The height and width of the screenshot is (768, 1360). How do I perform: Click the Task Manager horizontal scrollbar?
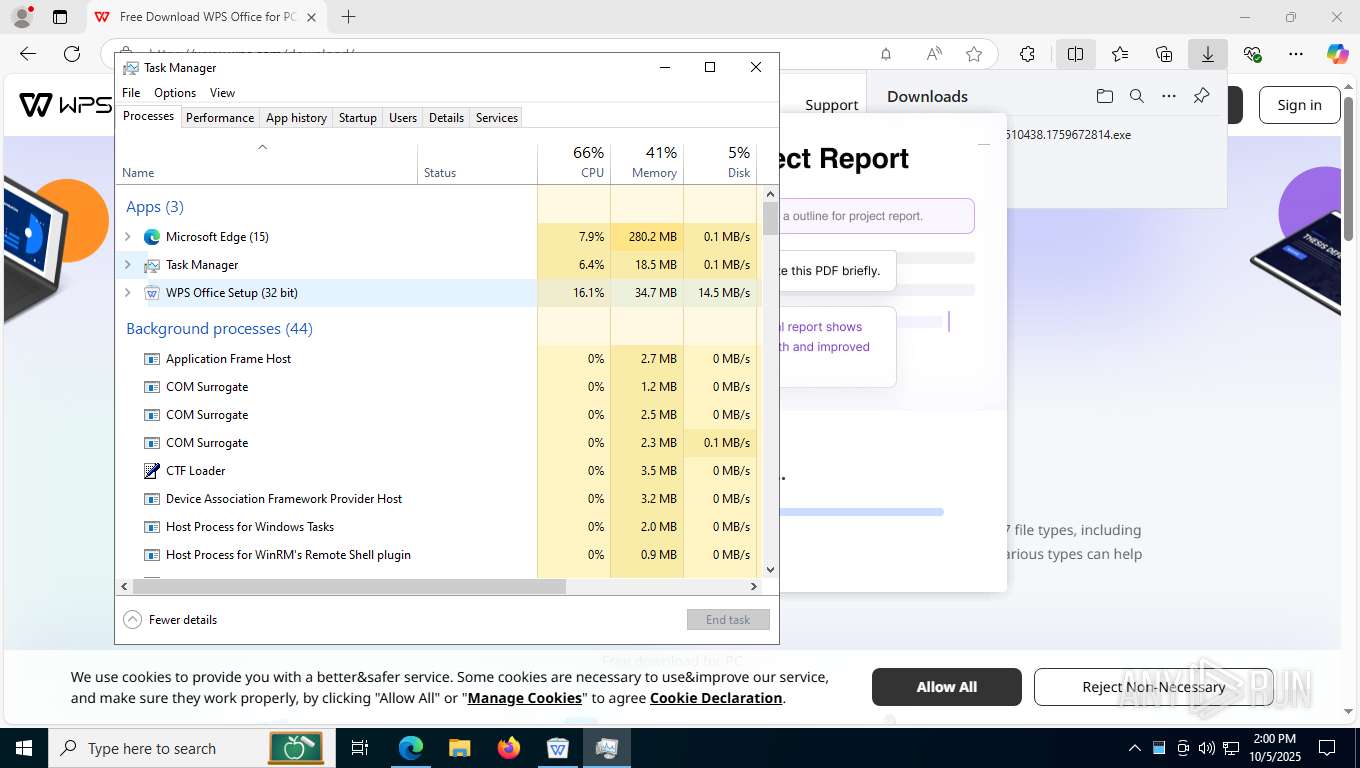[x=349, y=587]
